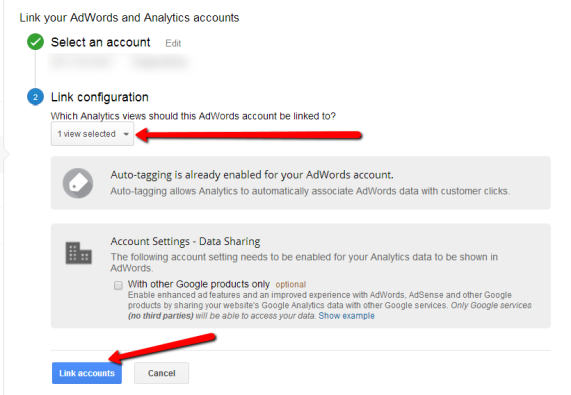571x395 pixels.
Task: Select the 'Link configuration' step heading
Action: 100,97
